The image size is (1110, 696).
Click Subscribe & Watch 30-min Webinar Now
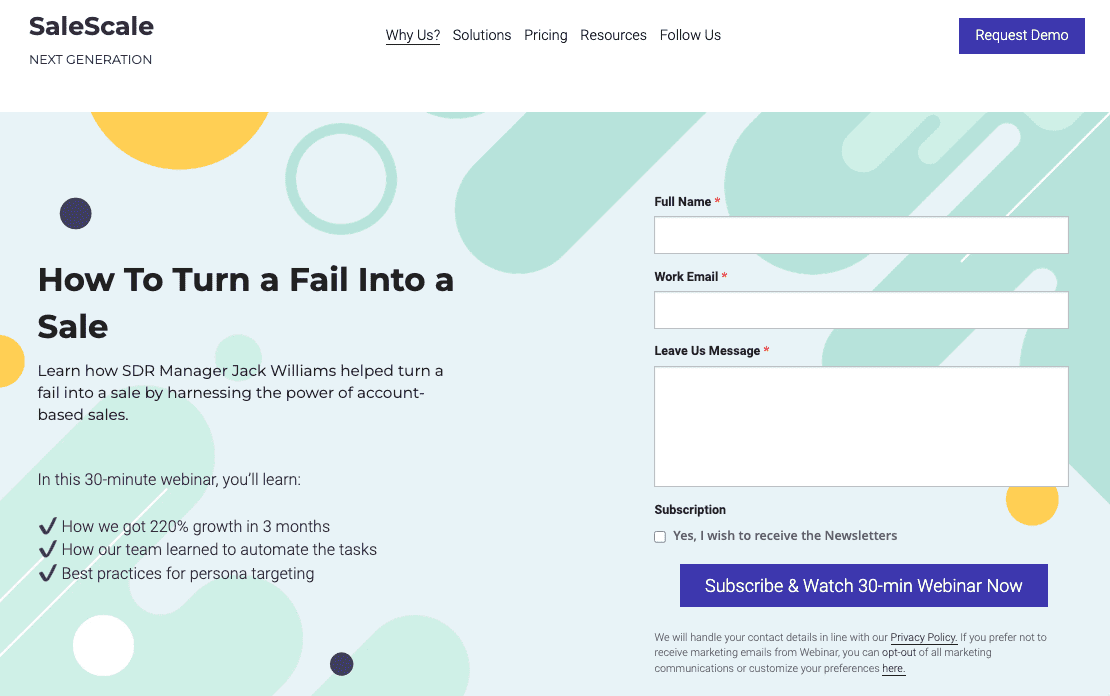tap(863, 585)
